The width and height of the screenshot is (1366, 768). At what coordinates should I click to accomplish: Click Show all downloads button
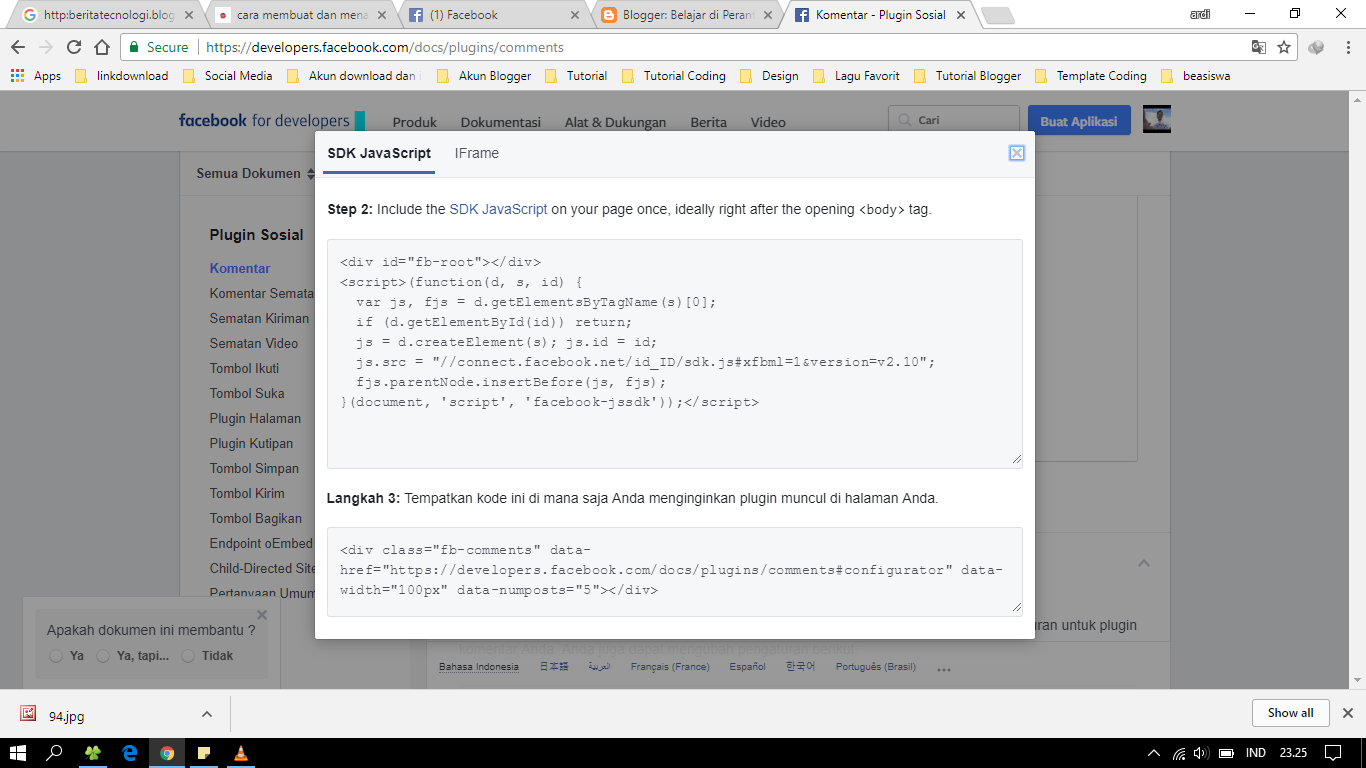[1290, 713]
